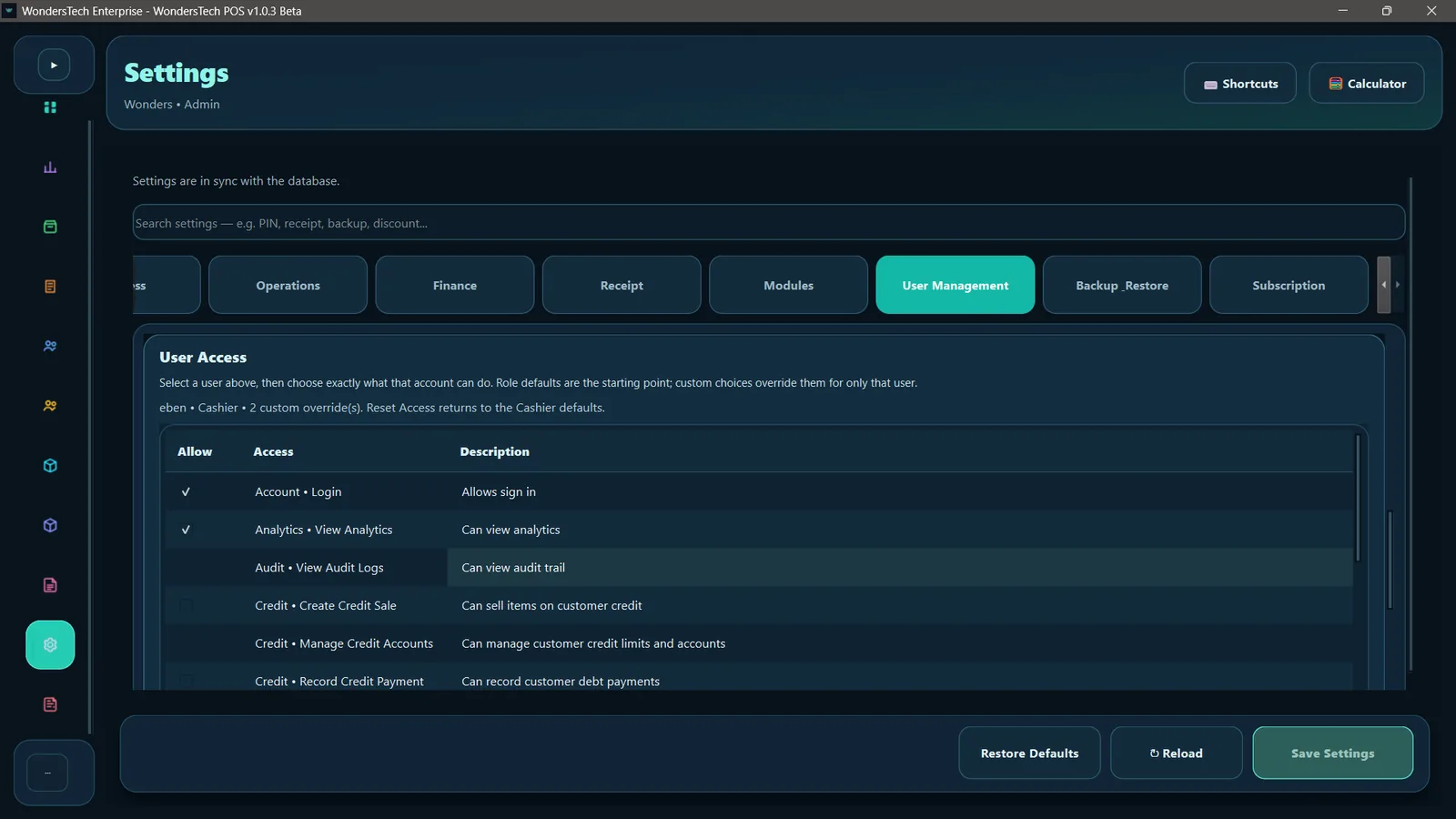
Task: Switch to the Finance tab
Action: click(455, 285)
